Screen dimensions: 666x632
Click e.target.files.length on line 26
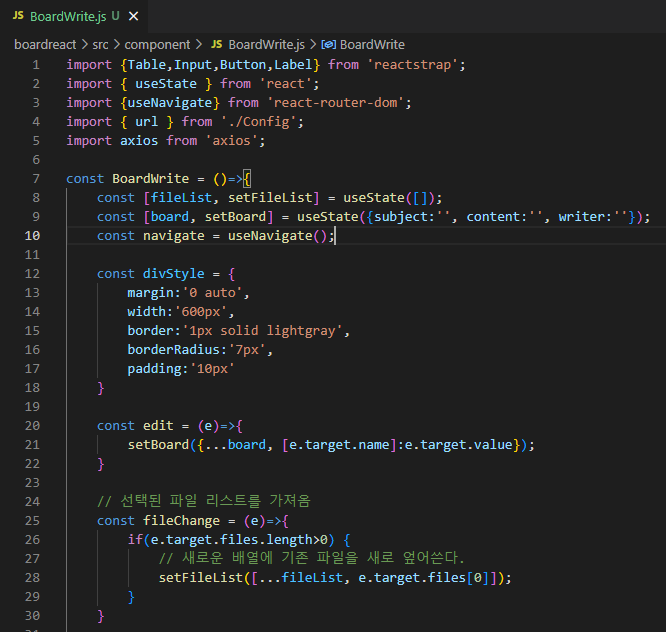point(231,540)
